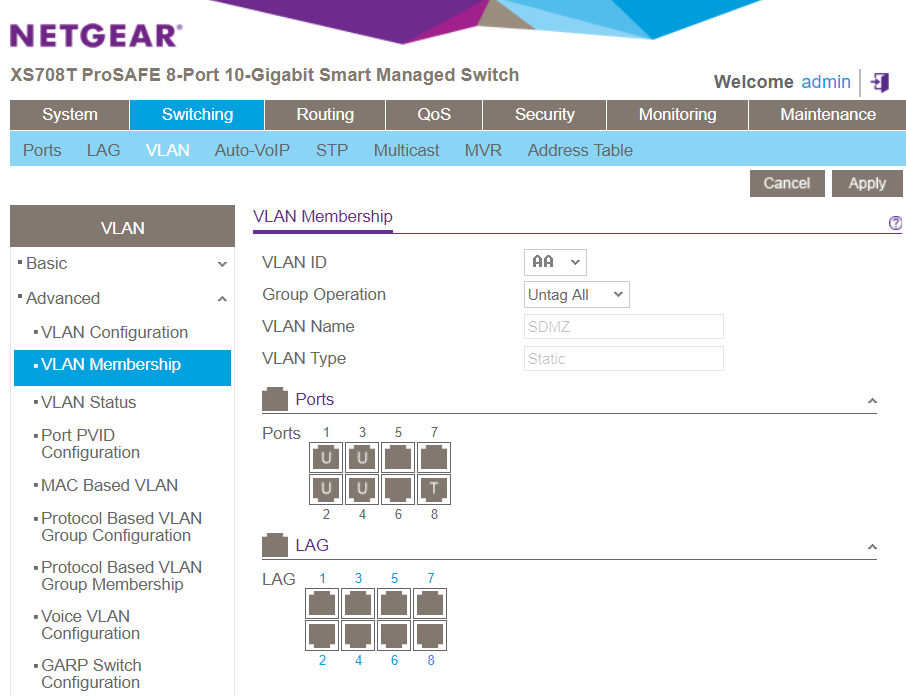The image size is (906, 696).
Task: Toggle tagged port 8 membership
Action: pos(434,489)
